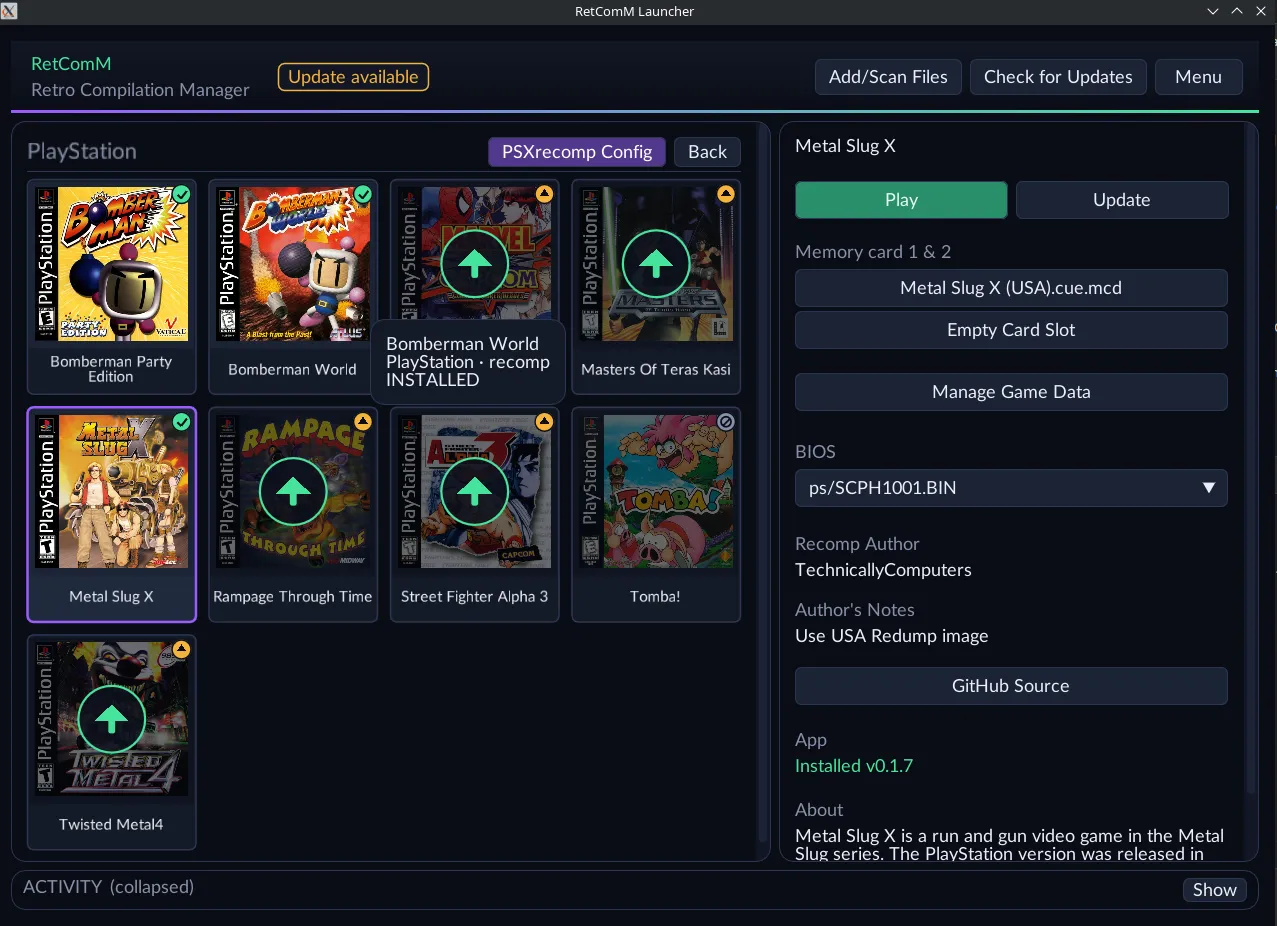Open the Menu button
Viewport: 1277px width, 926px height.
point(1199,77)
